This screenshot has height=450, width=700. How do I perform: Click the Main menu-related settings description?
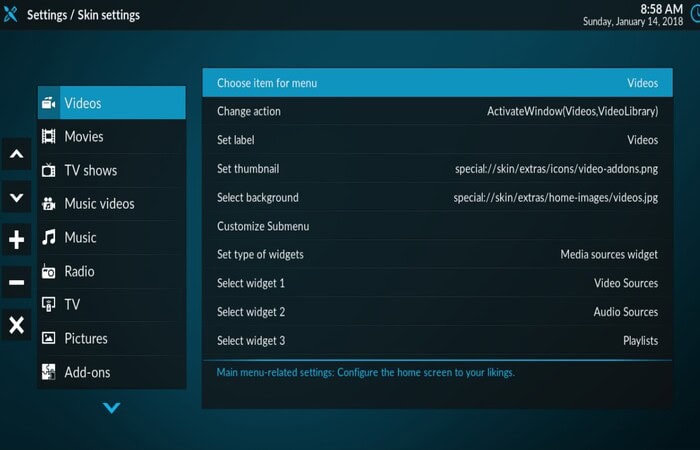[366, 372]
